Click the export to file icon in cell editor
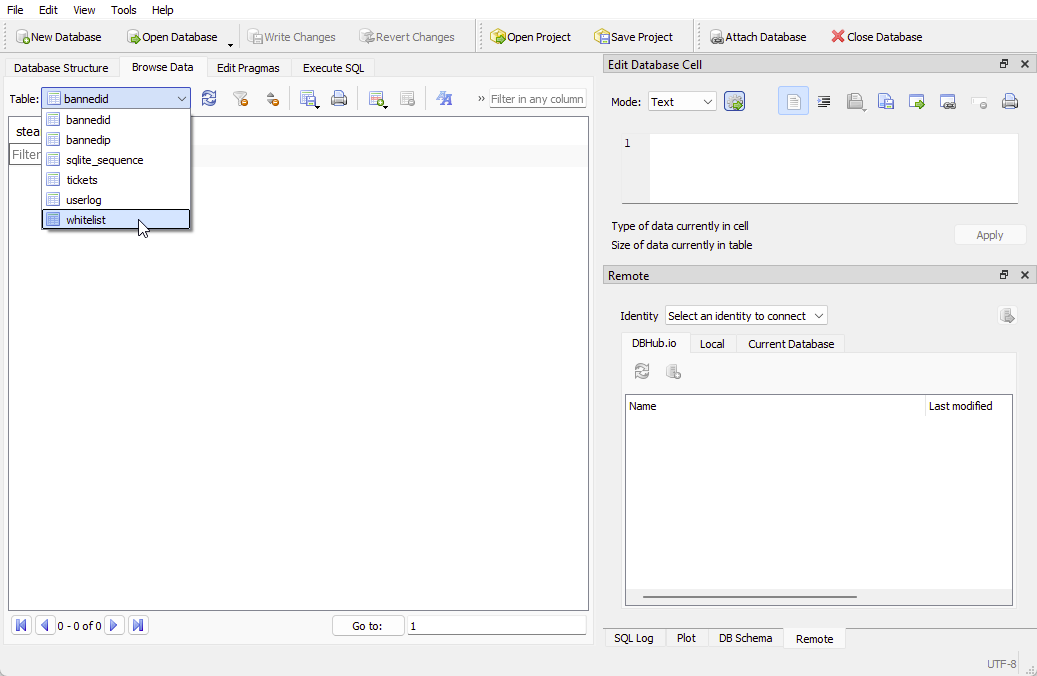This screenshot has height=676, width=1037. point(917,101)
